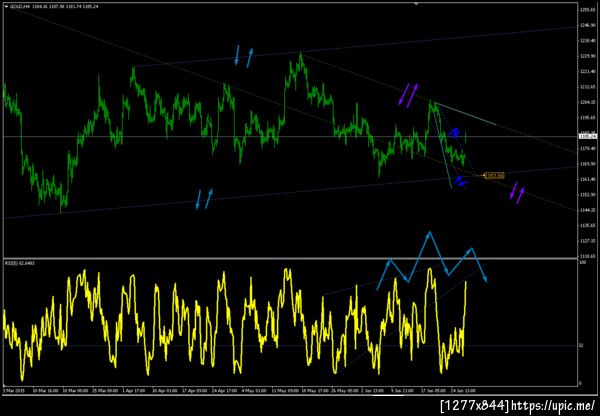Click the 1246.90 price scale value

[x=588, y=25]
